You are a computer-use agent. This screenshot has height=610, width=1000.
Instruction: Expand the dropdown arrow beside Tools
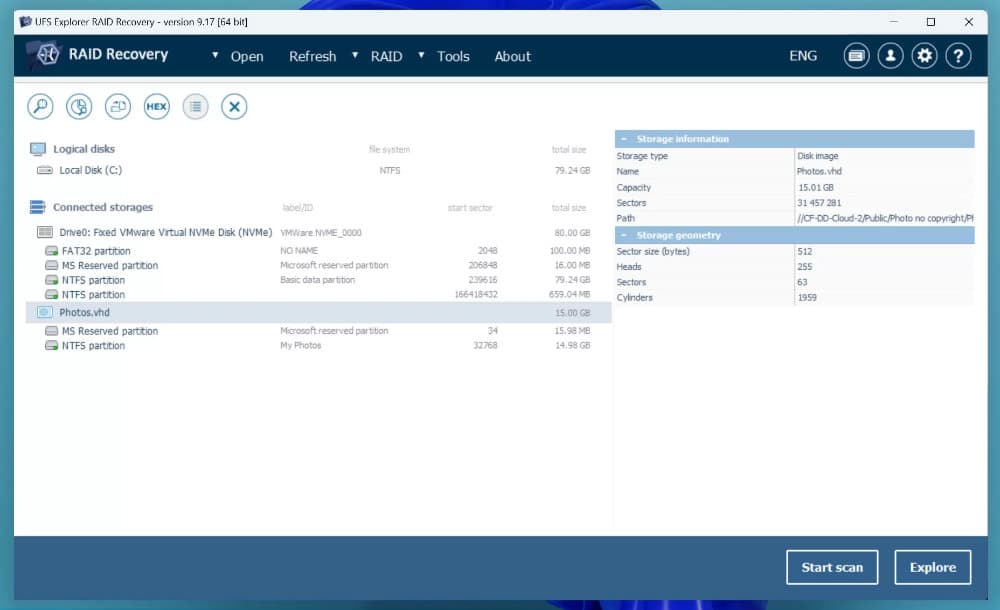421,56
